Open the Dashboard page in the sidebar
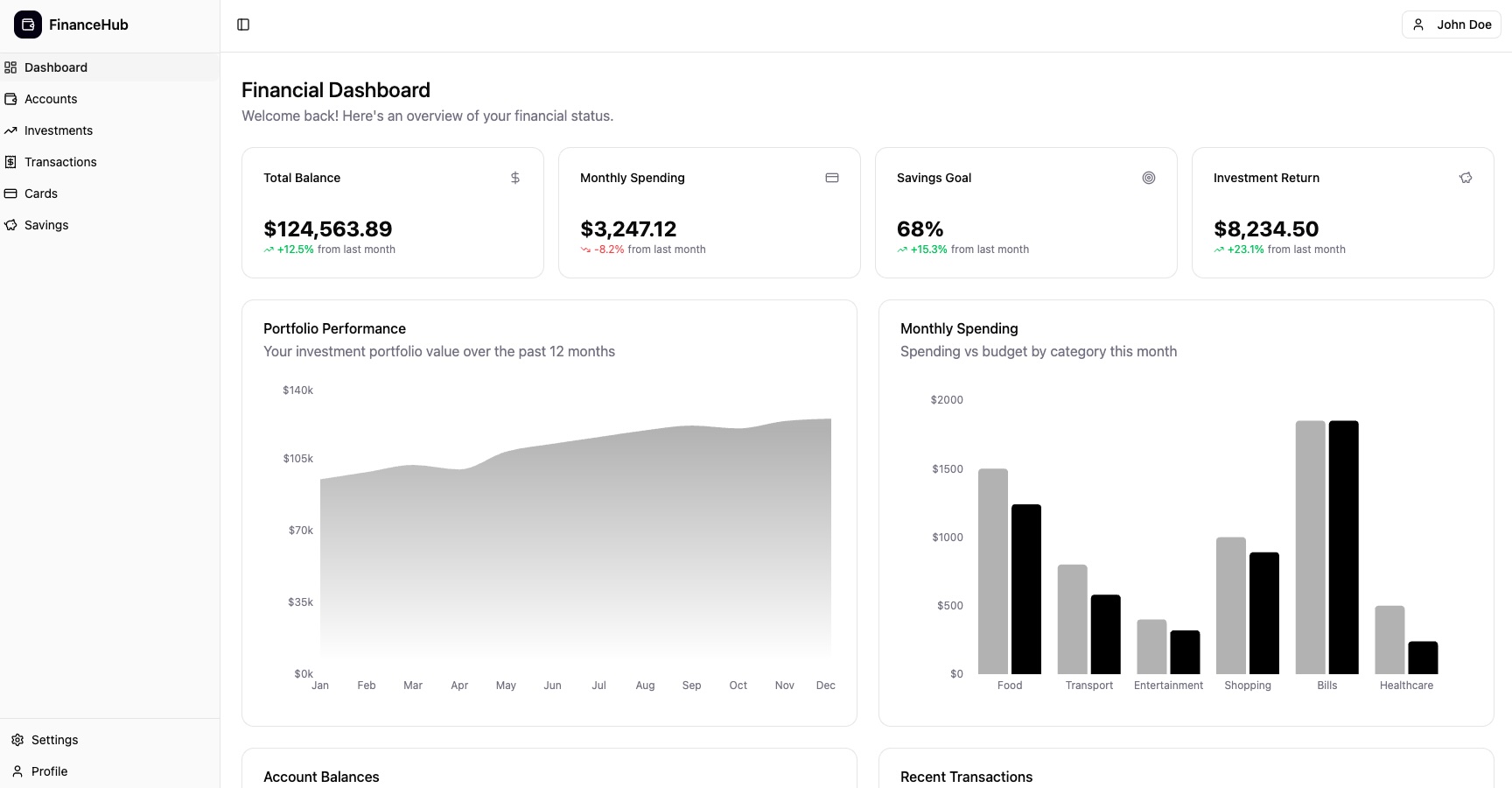Screen dimensions: 1512x788 (x=56, y=67)
